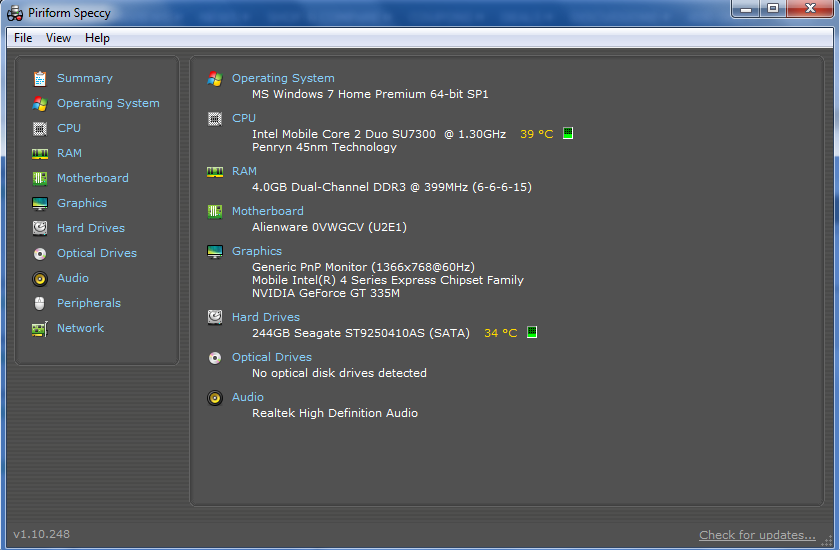Screen dimensions: 840x550
Task: Click Mobile Intel(R) 4 Series Express text
Action: click(388, 280)
